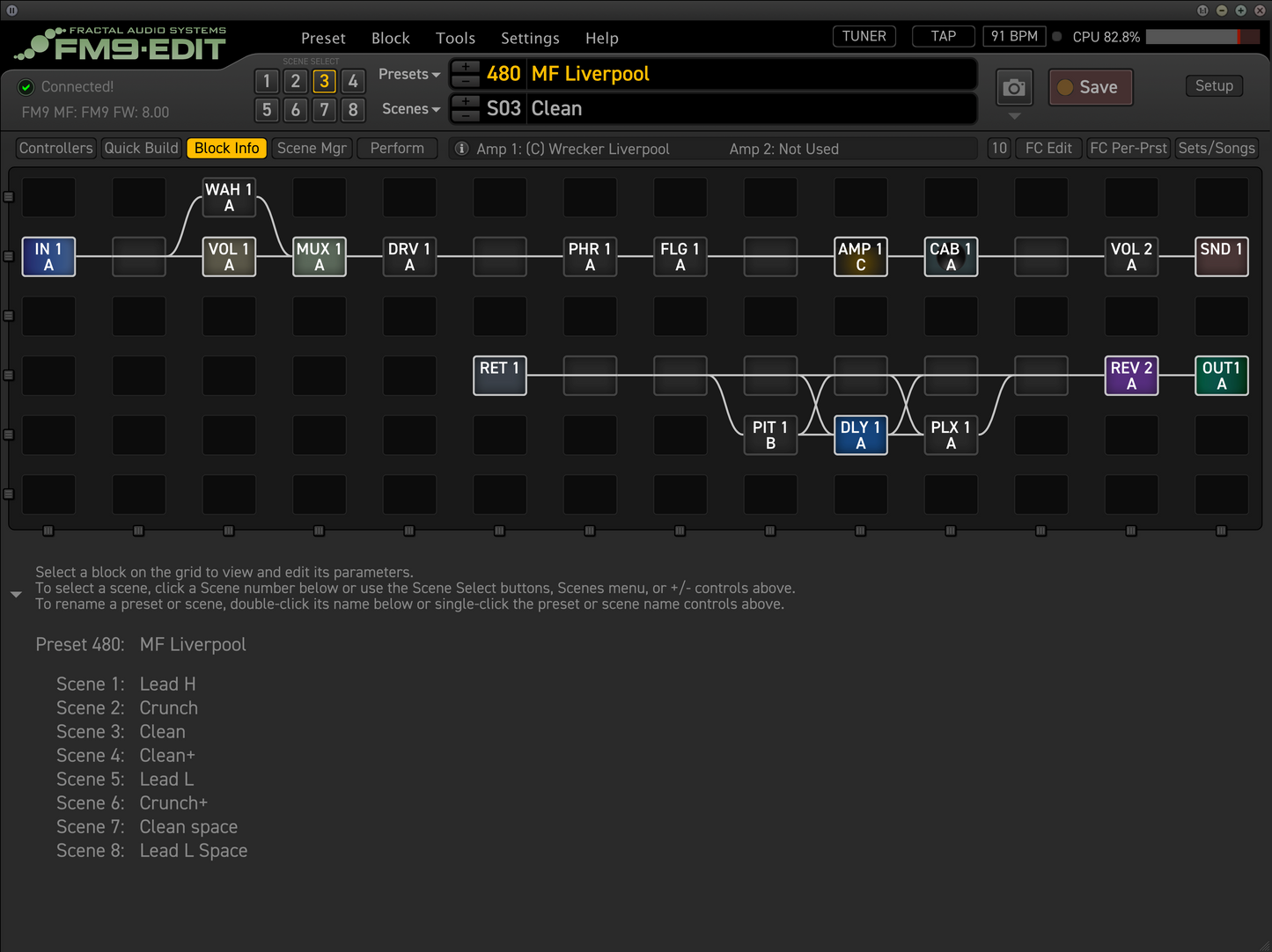1272x952 pixels.
Task: Open the Scene Mgr tab
Action: pyautogui.click(x=312, y=149)
